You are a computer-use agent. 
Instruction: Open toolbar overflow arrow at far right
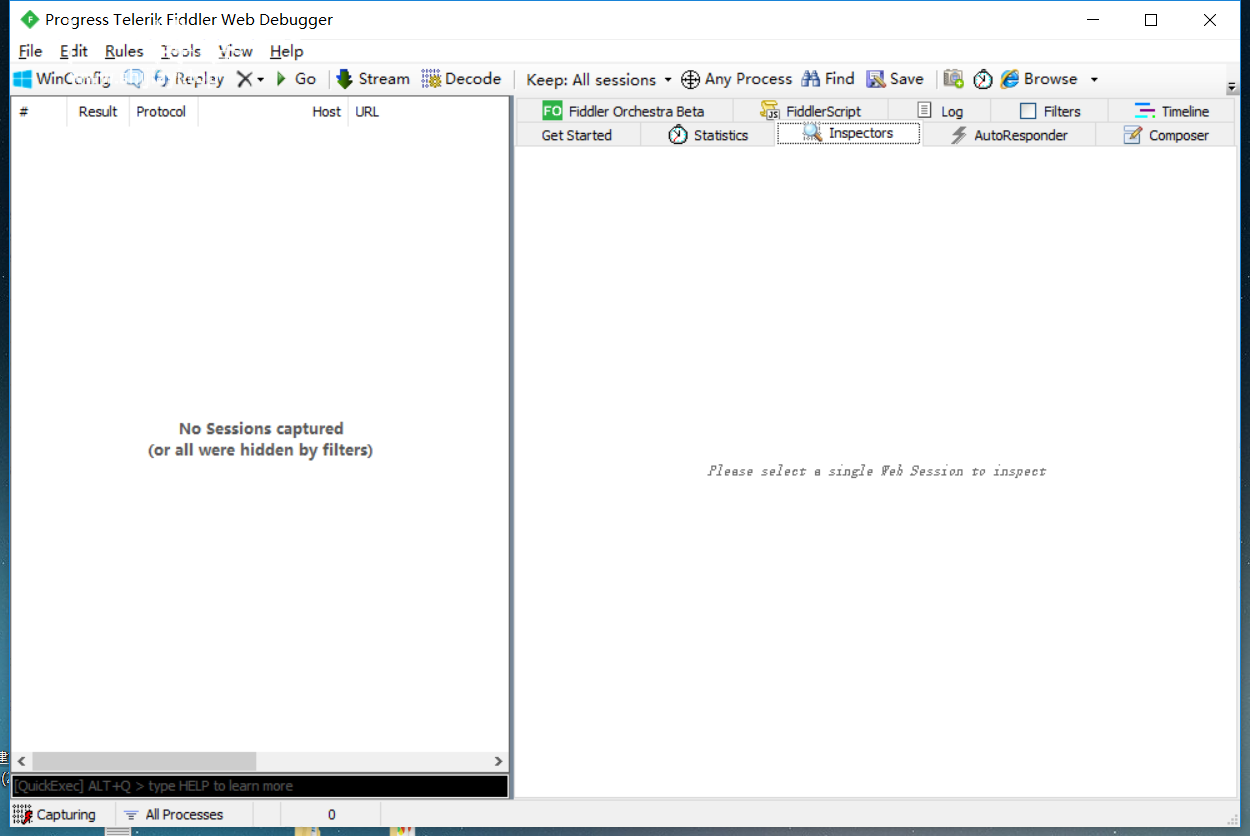(x=1231, y=88)
